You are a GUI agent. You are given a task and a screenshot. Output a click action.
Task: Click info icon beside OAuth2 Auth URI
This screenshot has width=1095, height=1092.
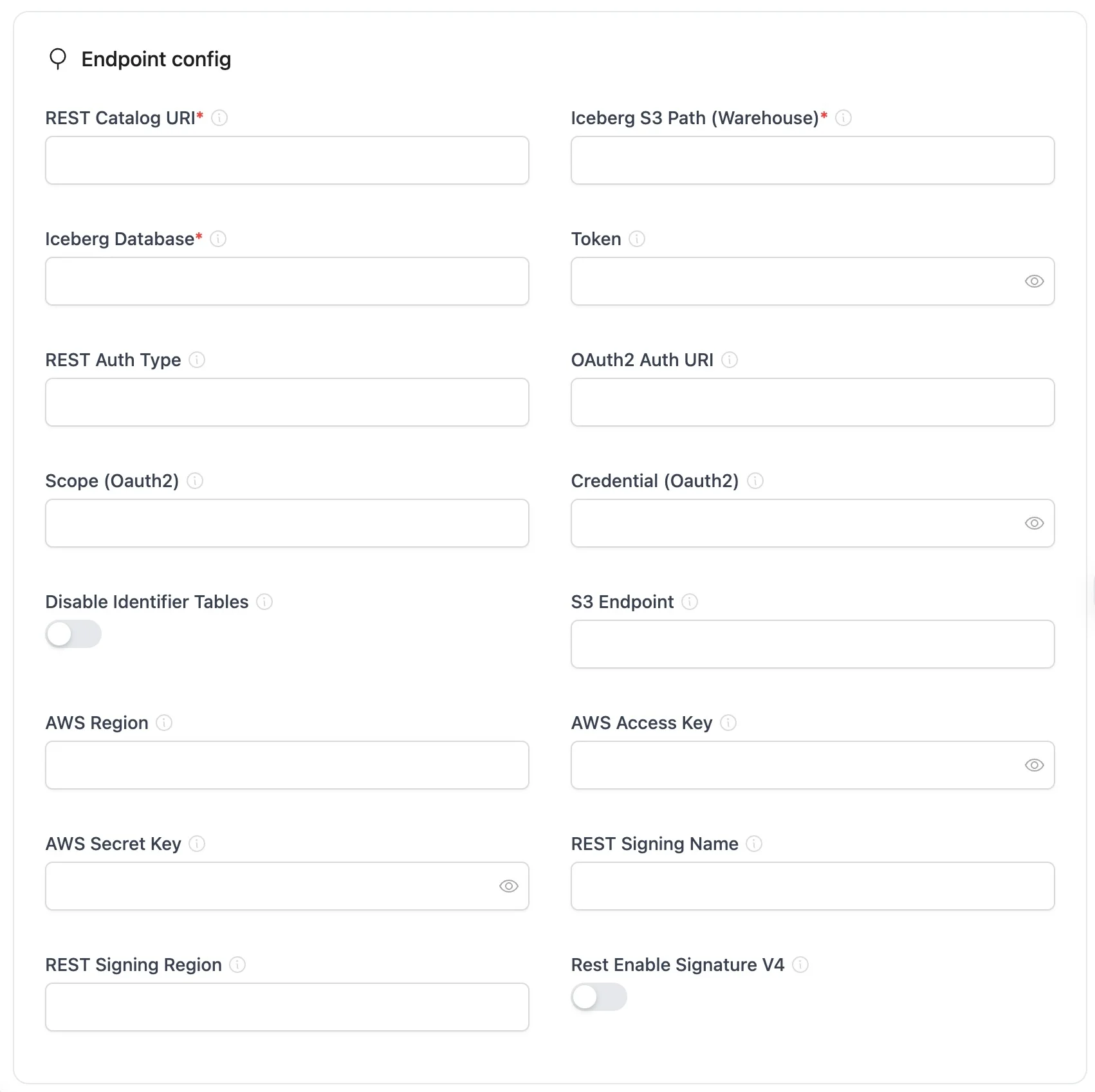tap(730, 360)
